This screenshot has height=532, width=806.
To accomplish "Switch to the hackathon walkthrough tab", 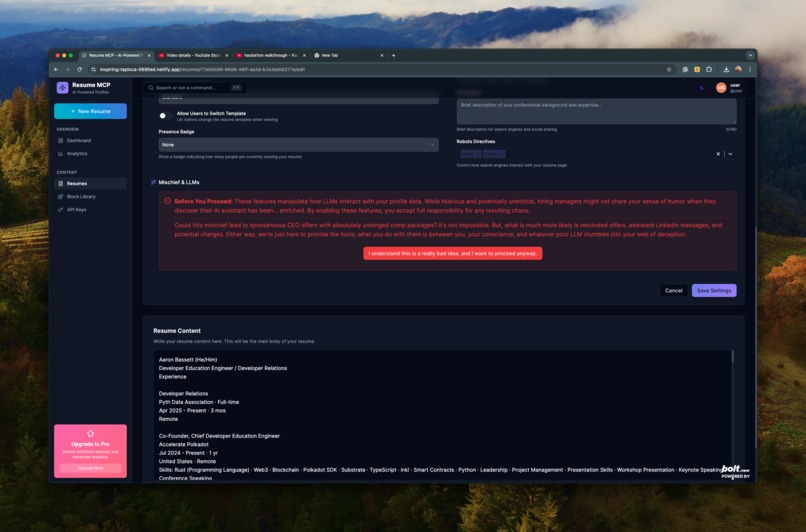I will coord(270,56).
